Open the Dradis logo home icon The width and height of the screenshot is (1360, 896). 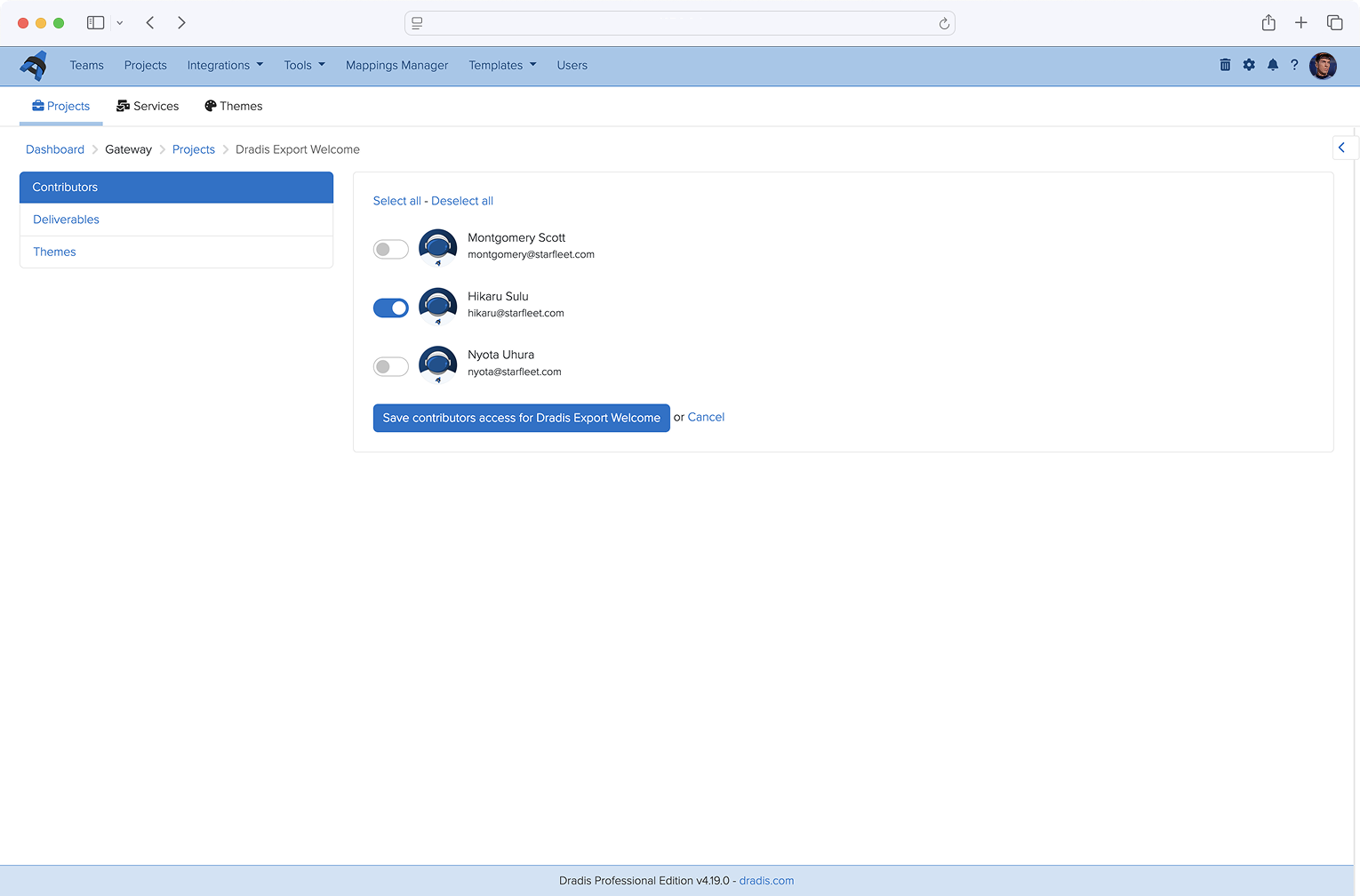[x=34, y=65]
